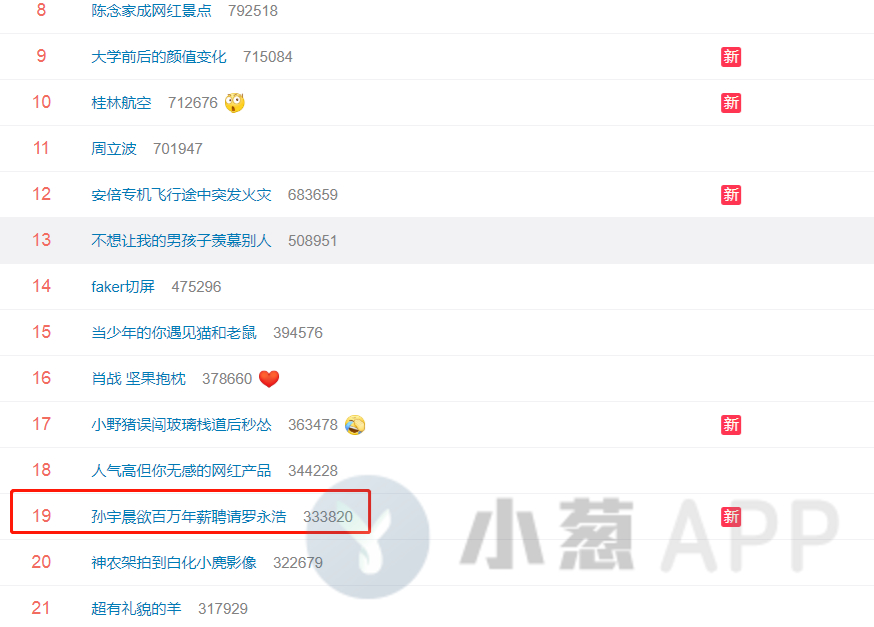Viewport: 874px width, 627px height.
Task: Open the 肖战 坚果抱枕 topic
Action: tap(139, 379)
